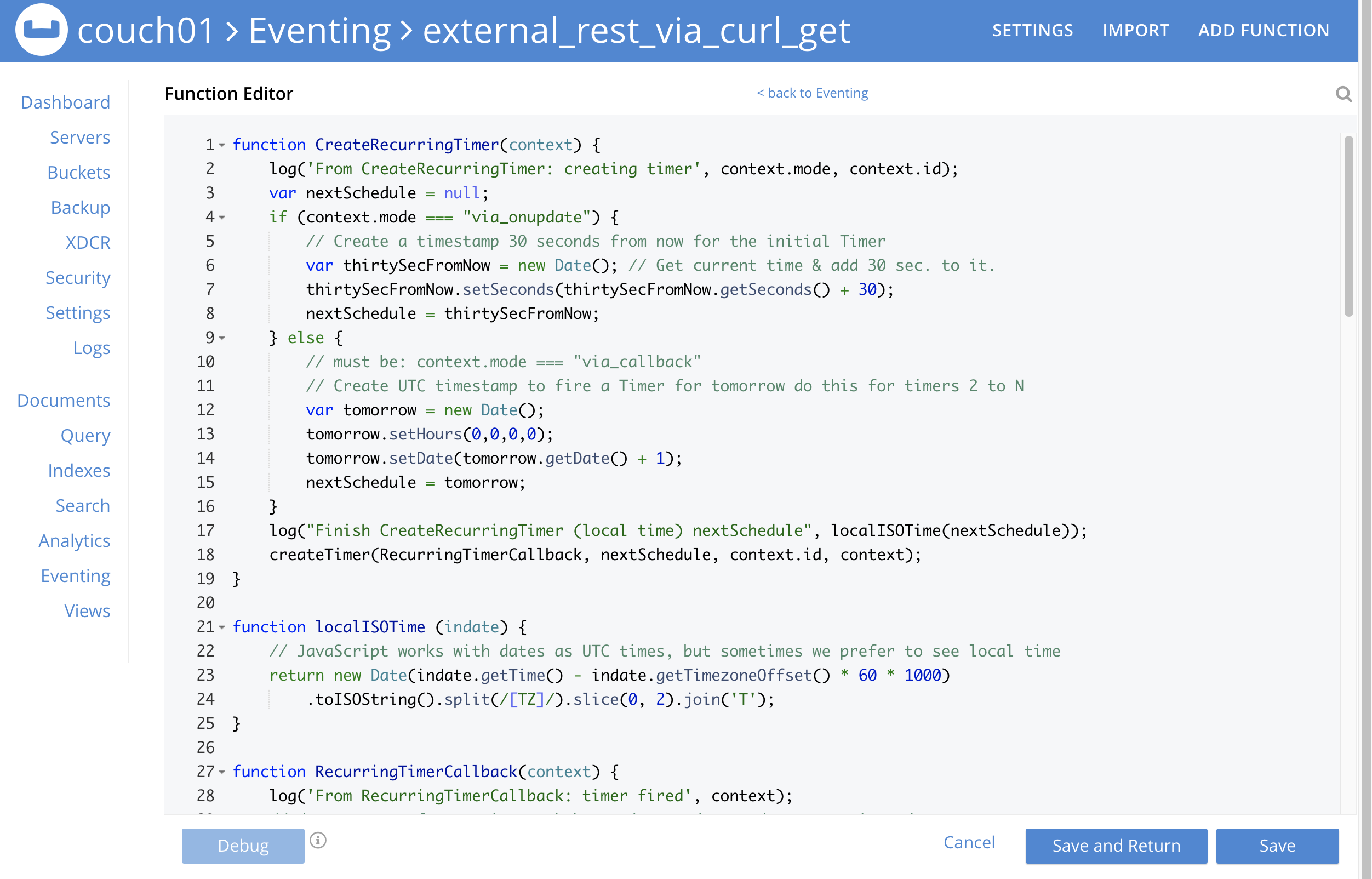
Task: Click Cancel to discard changes
Action: [969, 842]
